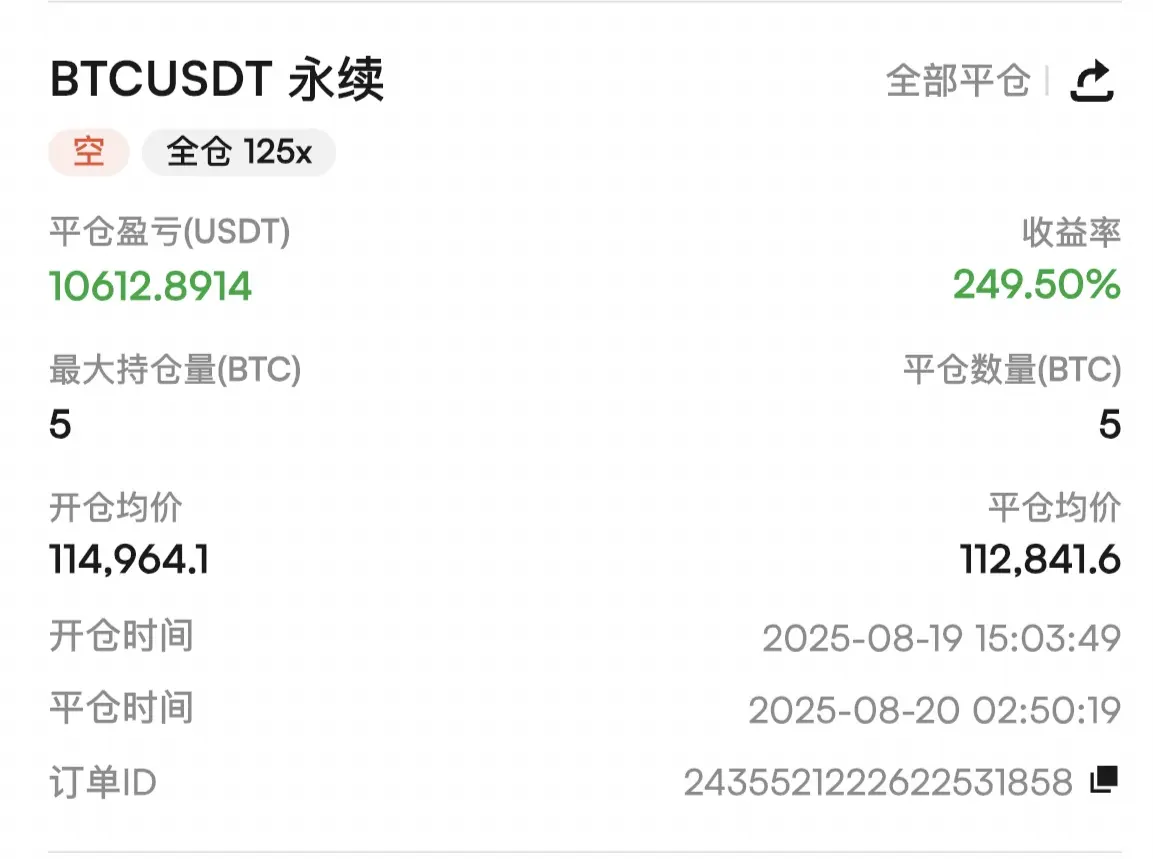Open the BTCUSDT 永续 contract title

click(217, 79)
